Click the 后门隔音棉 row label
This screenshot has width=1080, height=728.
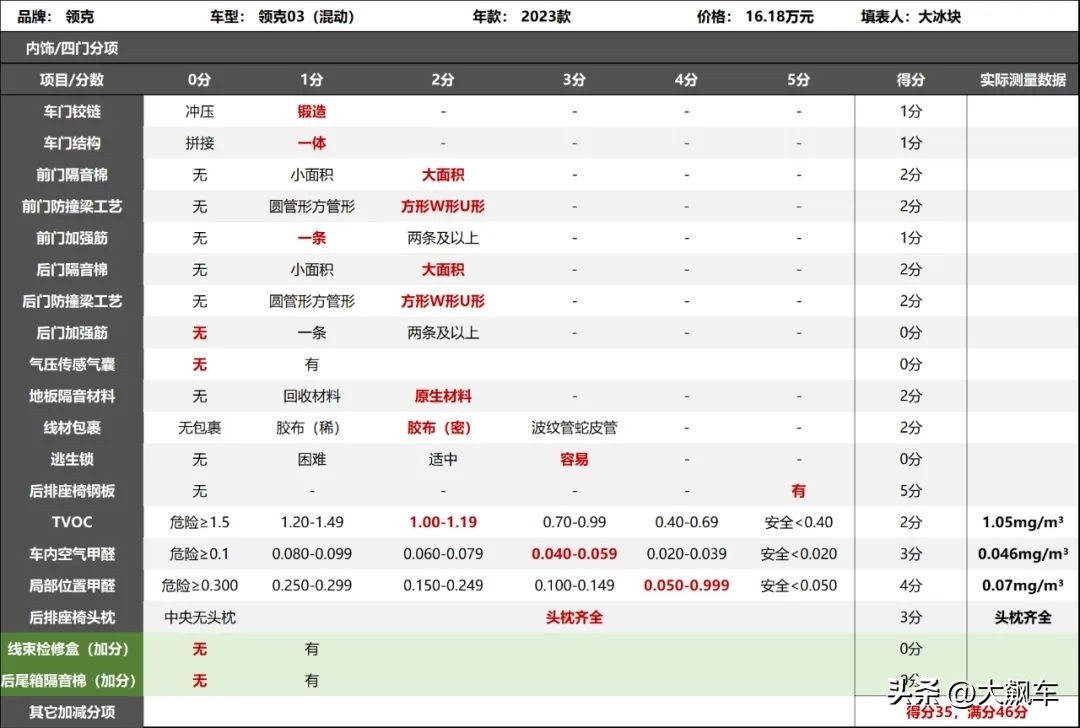click(72, 270)
